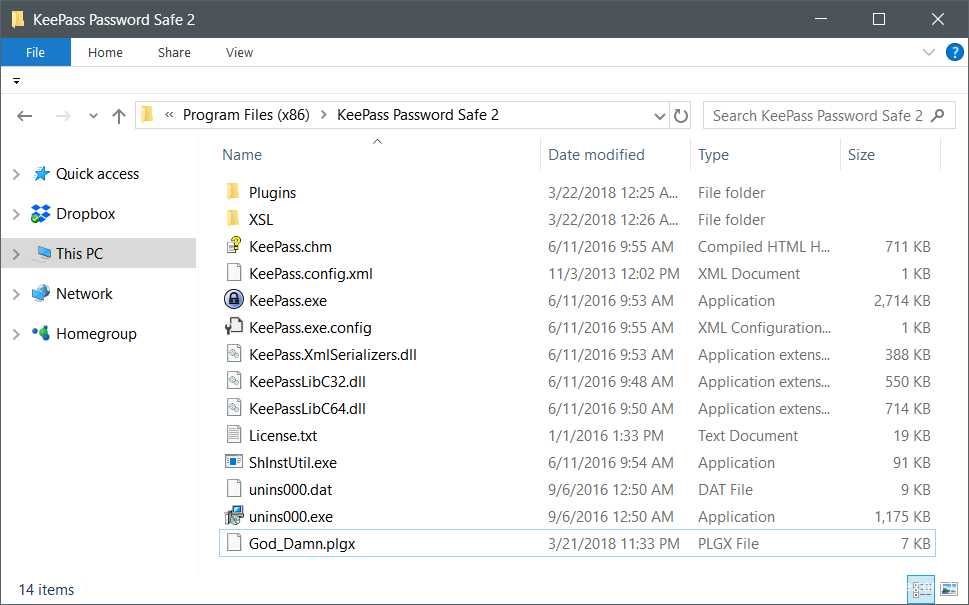Screen dimensions: 969x605
Task: Open the address bar history dropdown
Action: tap(659, 116)
